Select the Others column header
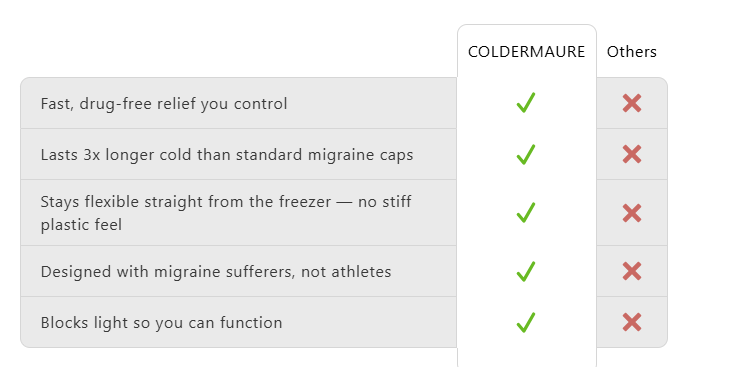 632,51
